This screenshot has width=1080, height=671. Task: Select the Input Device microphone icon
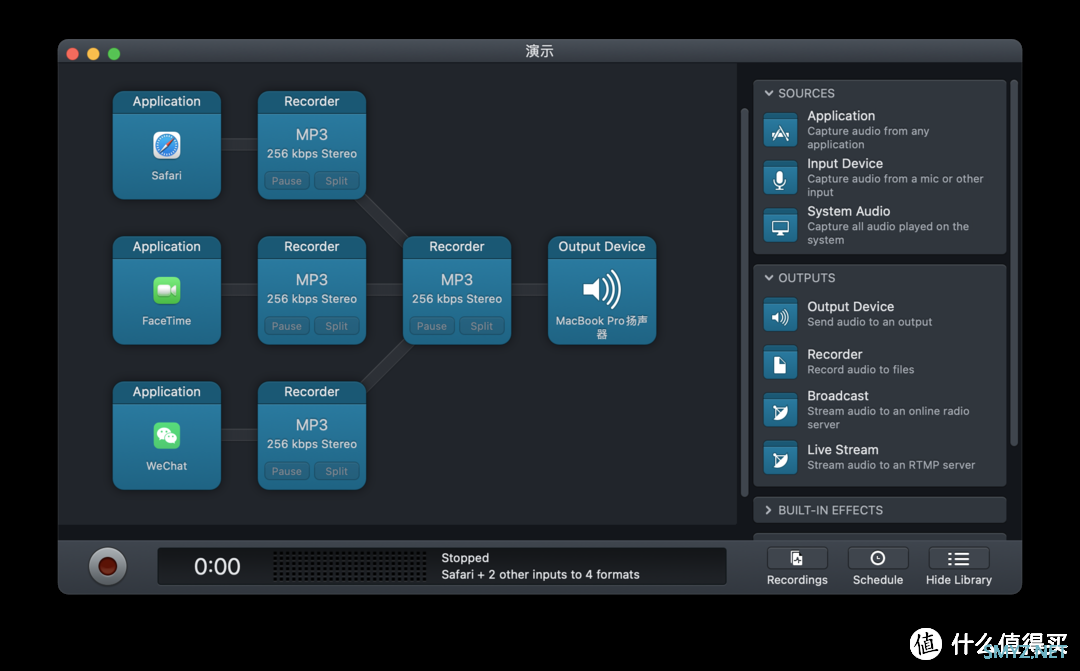[780, 178]
